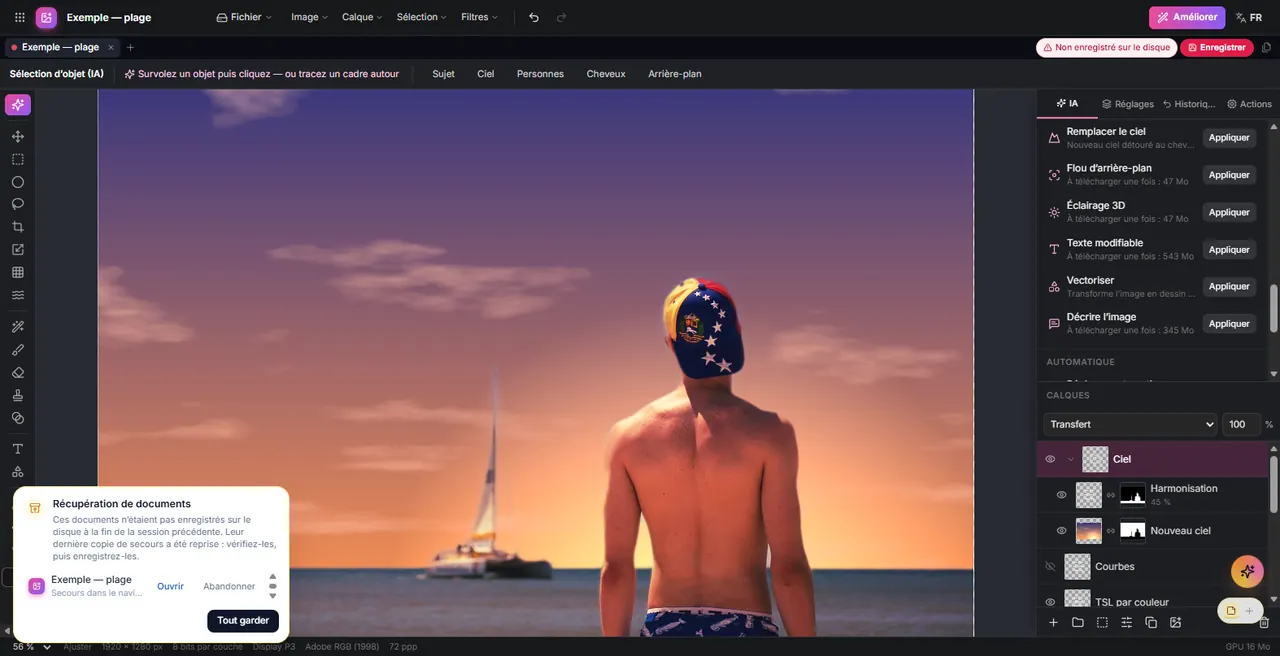This screenshot has height=656, width=1280.
Task: Apply Vectoriser
Action: (1229, 286)
